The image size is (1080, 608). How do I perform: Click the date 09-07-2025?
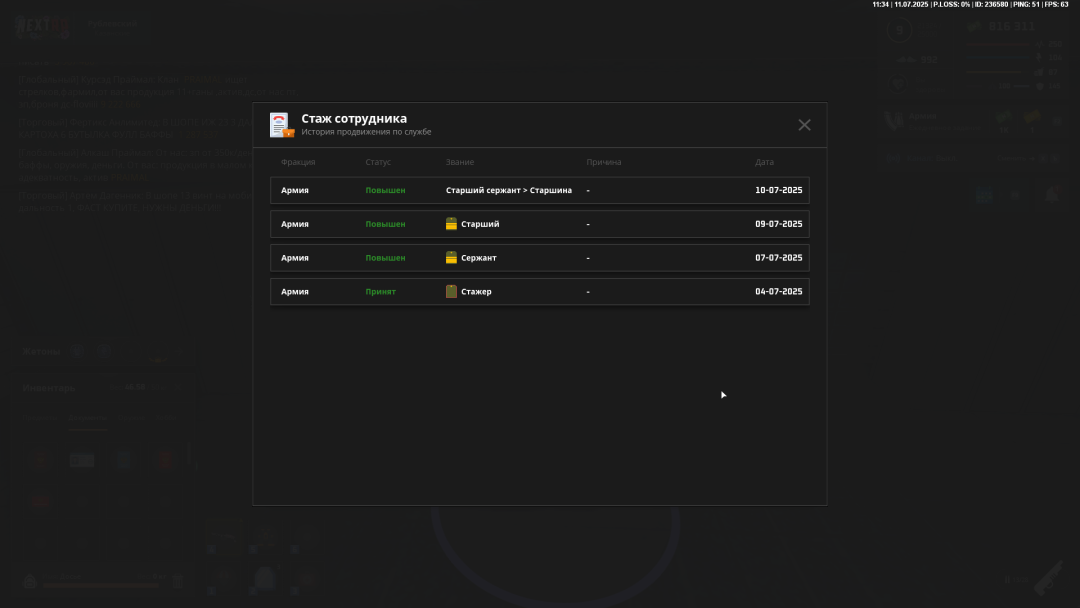[x=778, y=224]
